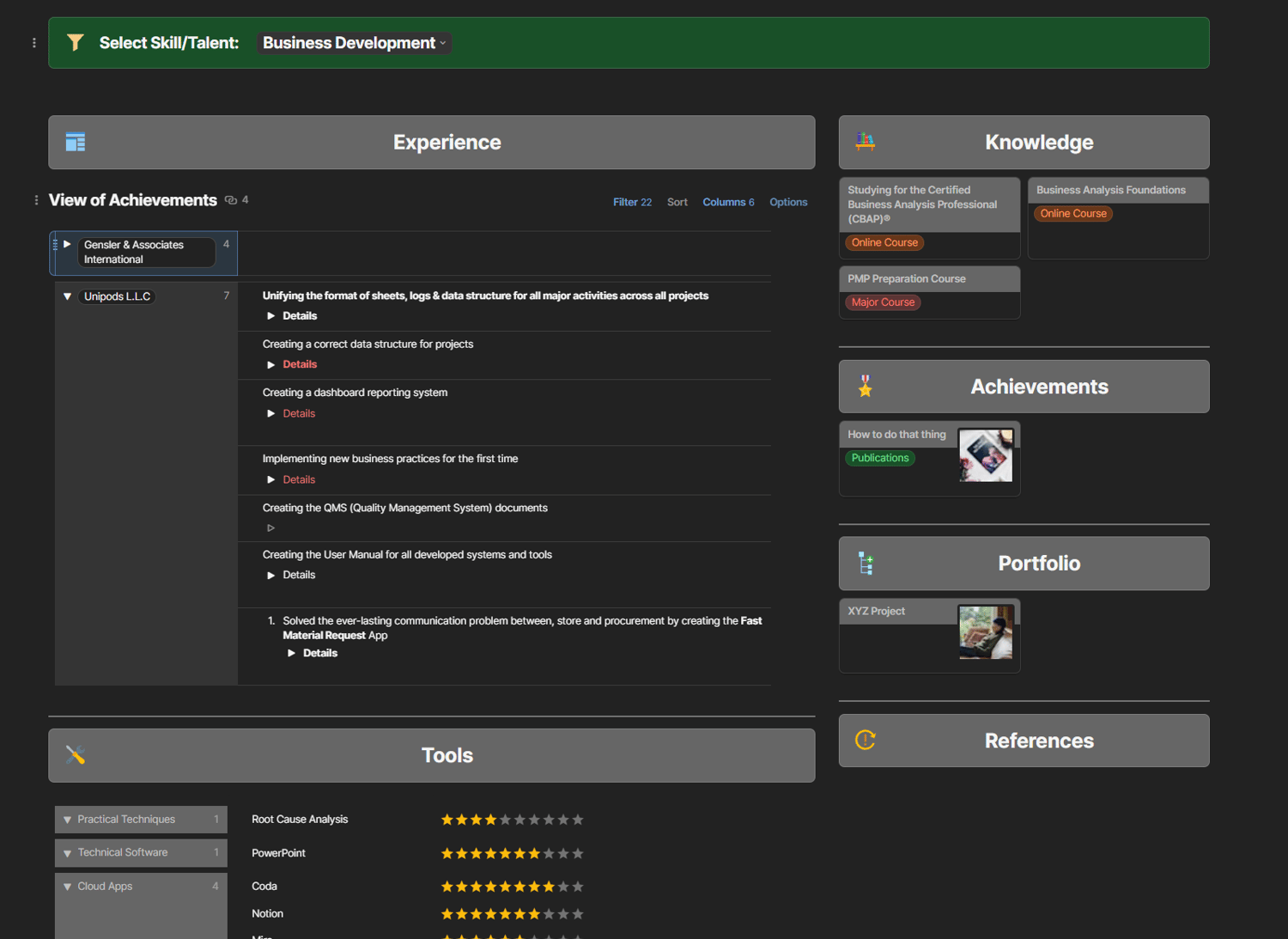Click the Achievements medal icon

[x=866, y=387]
